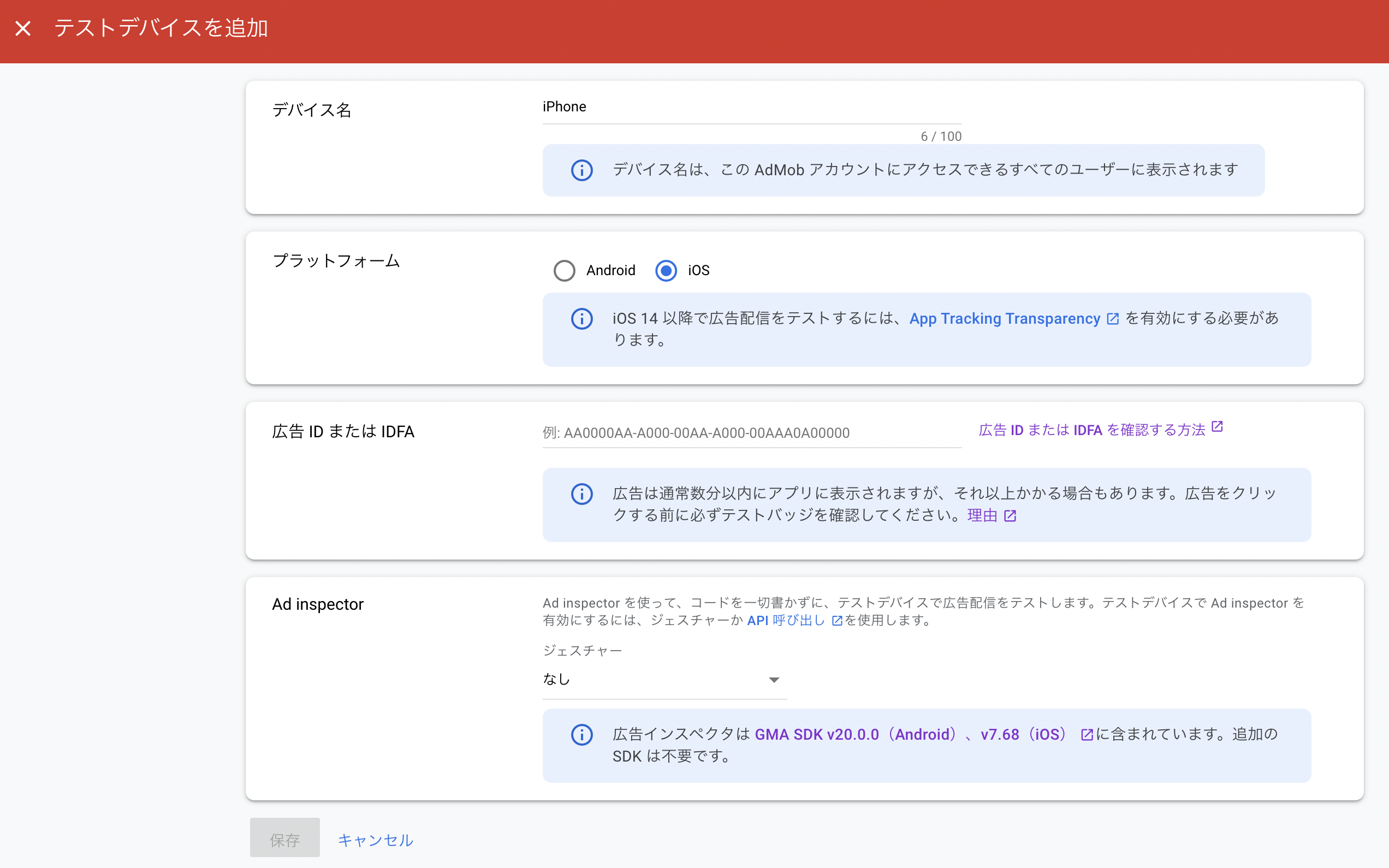Click info icon in GMA SDK notice
The width and height of the screenshot is (1389, 868).
581,734
